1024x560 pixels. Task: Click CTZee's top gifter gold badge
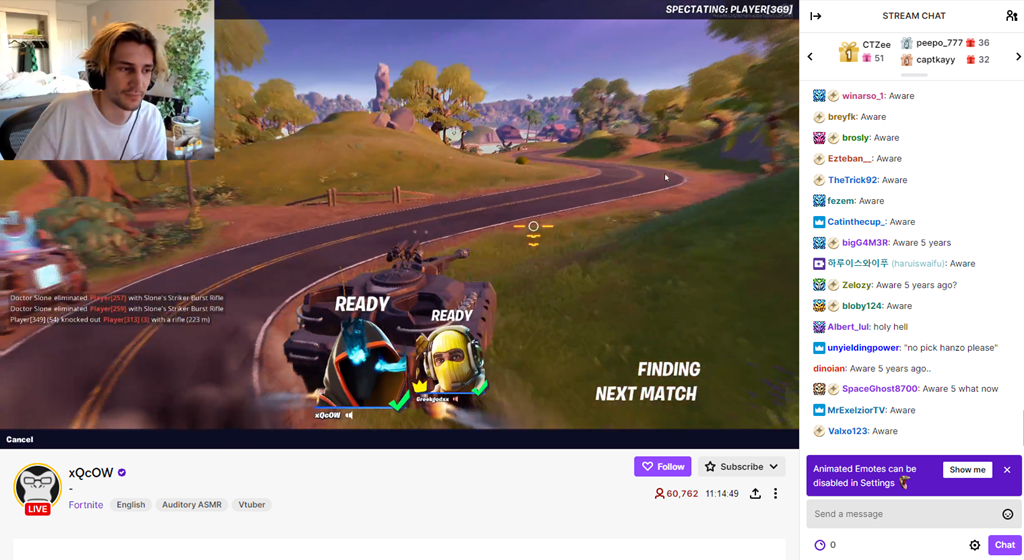click(x=848, y=52)
